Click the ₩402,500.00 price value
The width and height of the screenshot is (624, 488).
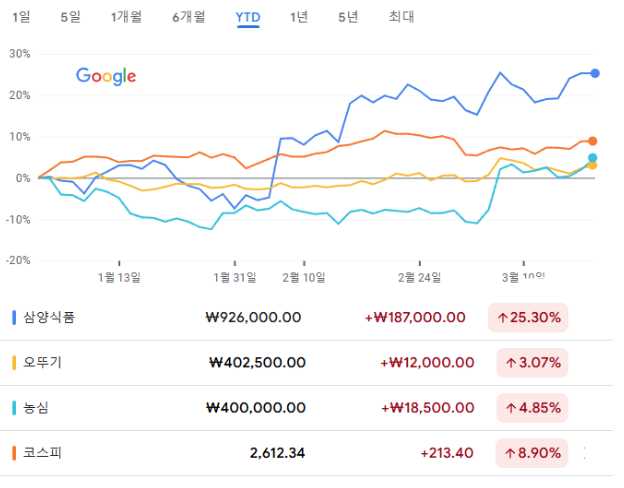tap(257, 363)
